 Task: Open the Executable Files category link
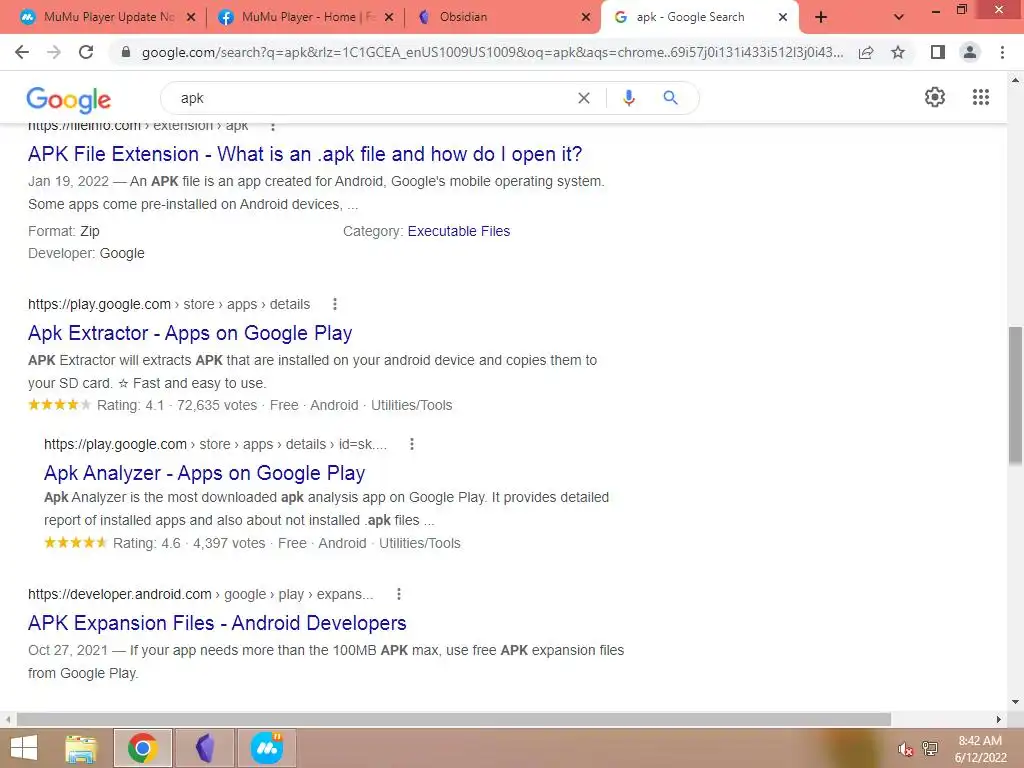click(458, 231)
